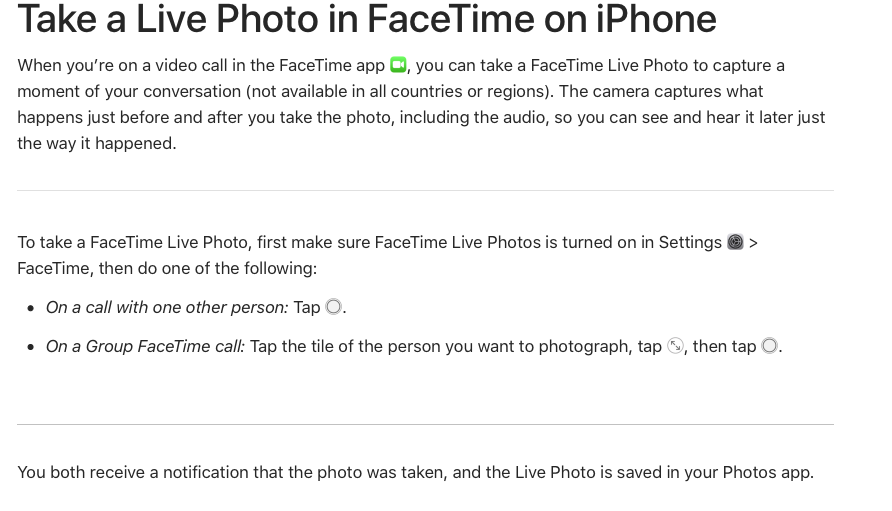Click shutter icon ending Group FaceTime bullet
892x511 pixels.
(x=769, y=346)
